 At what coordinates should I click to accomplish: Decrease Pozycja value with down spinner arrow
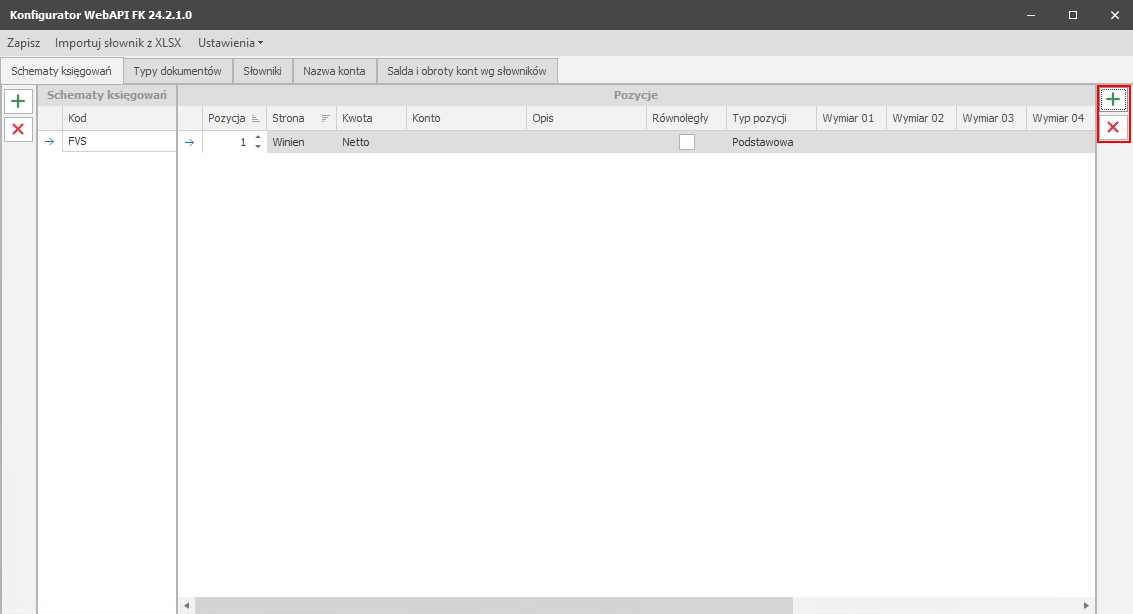(258, 147)
